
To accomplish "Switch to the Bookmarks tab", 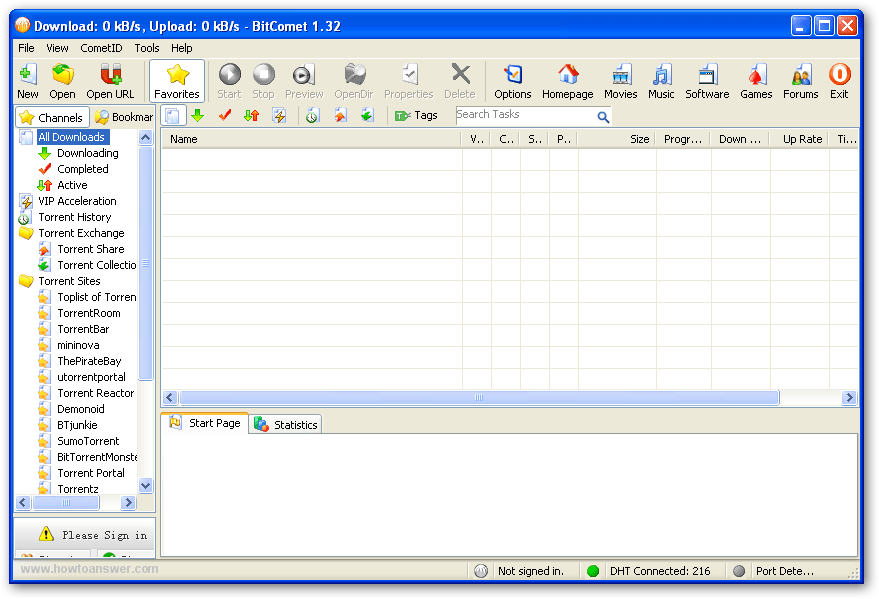I will [x=123, y=117].
